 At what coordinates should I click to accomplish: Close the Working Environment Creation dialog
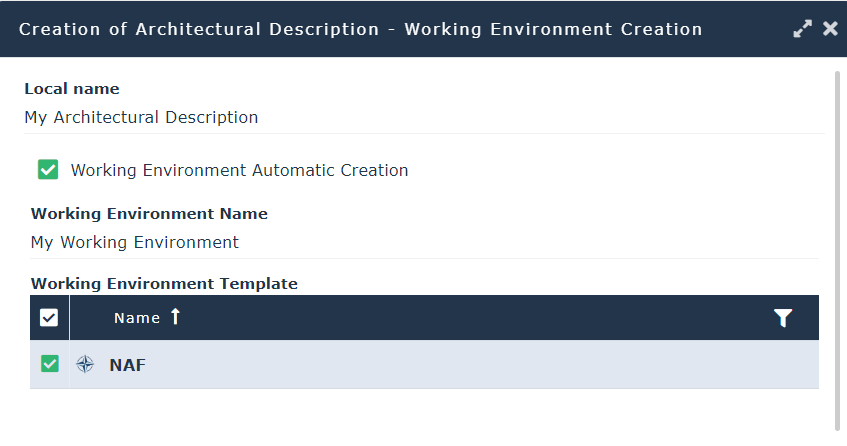tap(830, 29)
